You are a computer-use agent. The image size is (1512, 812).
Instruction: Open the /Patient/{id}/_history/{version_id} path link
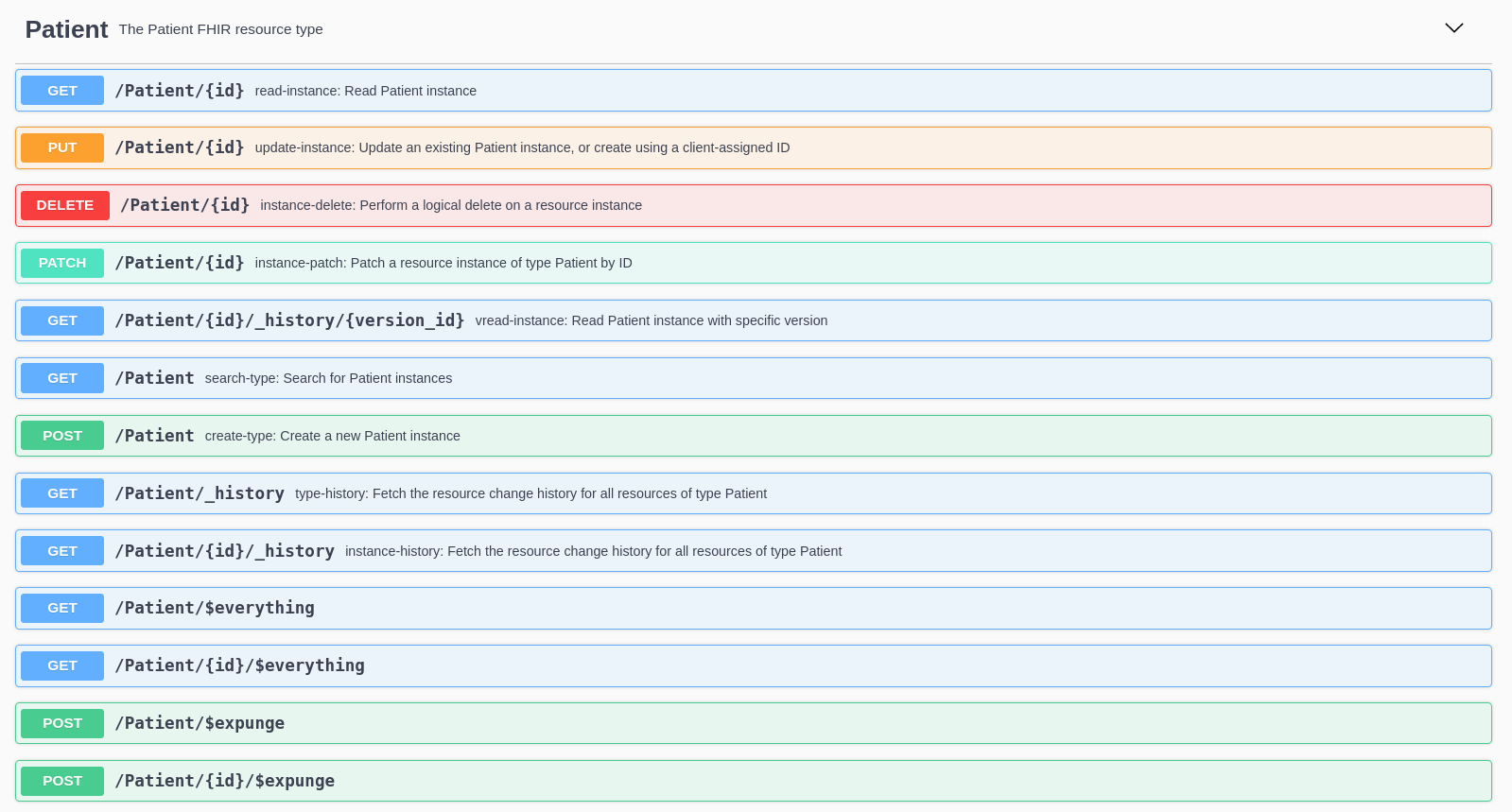(289, 320)
